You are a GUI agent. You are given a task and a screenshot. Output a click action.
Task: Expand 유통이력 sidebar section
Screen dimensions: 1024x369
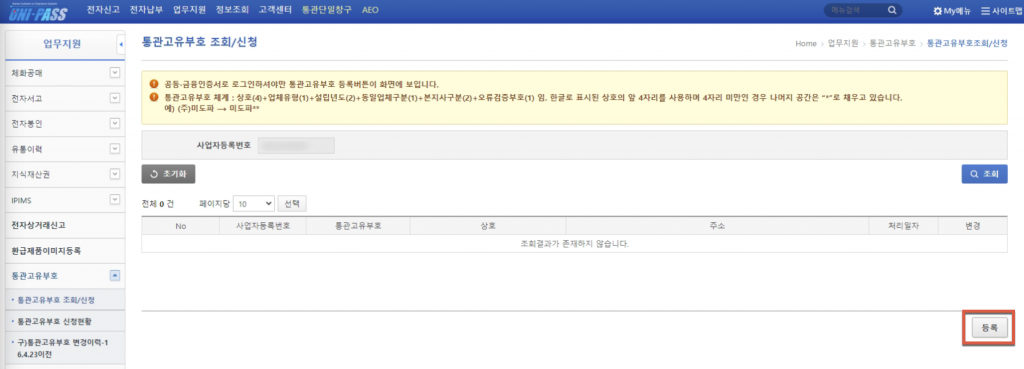(115, 148)
